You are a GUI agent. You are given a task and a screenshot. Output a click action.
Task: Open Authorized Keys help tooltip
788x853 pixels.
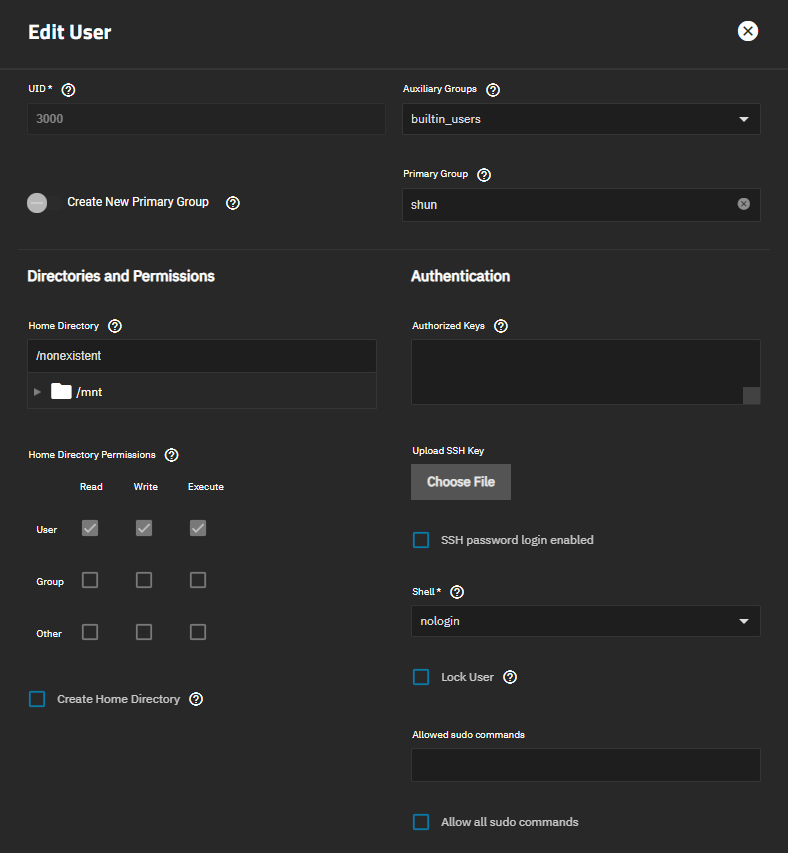point(501,326)
